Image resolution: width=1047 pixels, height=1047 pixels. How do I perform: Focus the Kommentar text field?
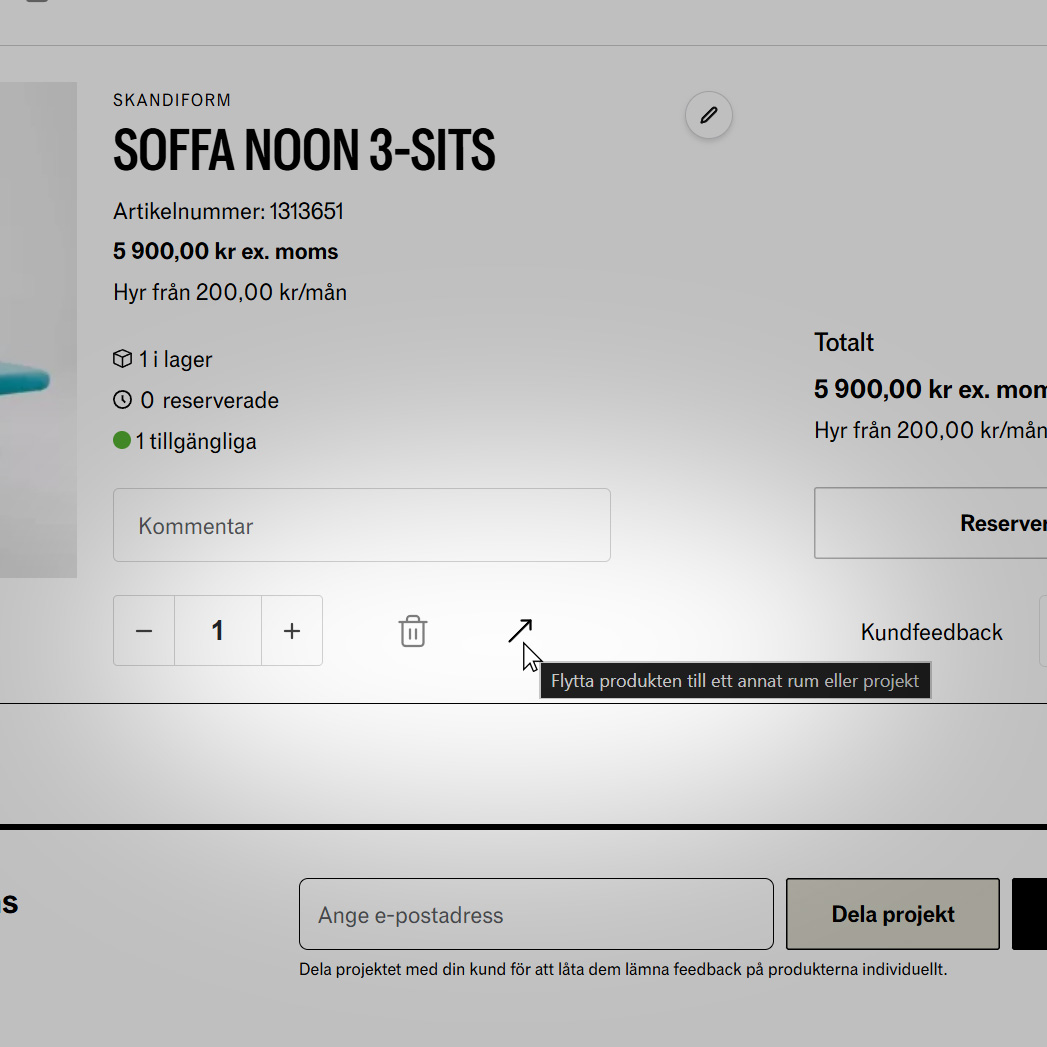pyautogui.click(x=362, y=525)
